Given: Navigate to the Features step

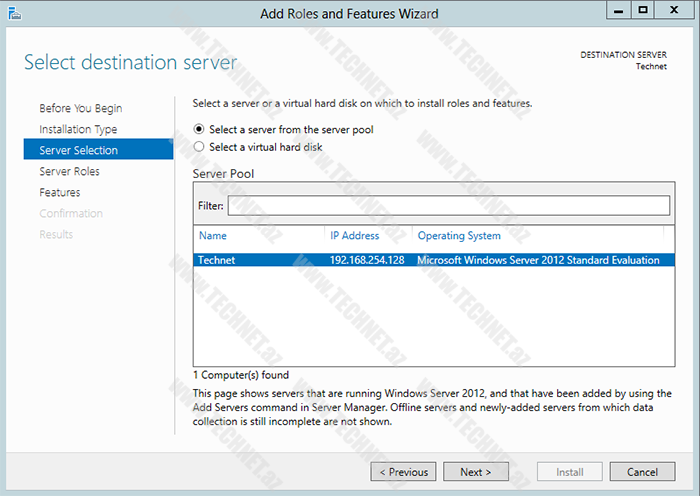Looking at the screenshot, I should tap(60, 192).
